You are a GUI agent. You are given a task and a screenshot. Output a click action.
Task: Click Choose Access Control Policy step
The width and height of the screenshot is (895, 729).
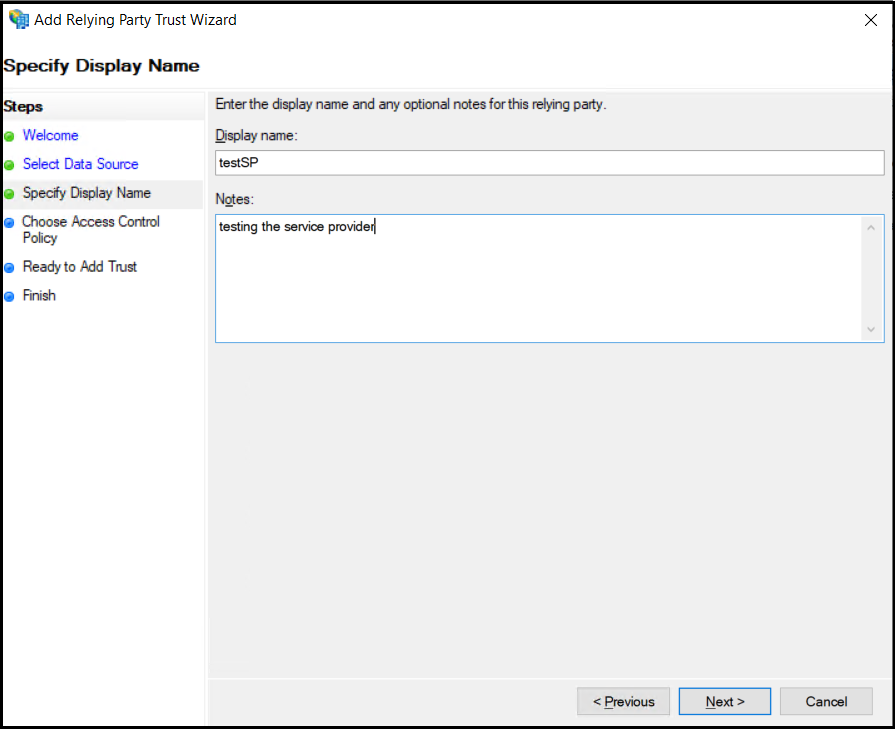pyautogui.click(x=91, y=229)
